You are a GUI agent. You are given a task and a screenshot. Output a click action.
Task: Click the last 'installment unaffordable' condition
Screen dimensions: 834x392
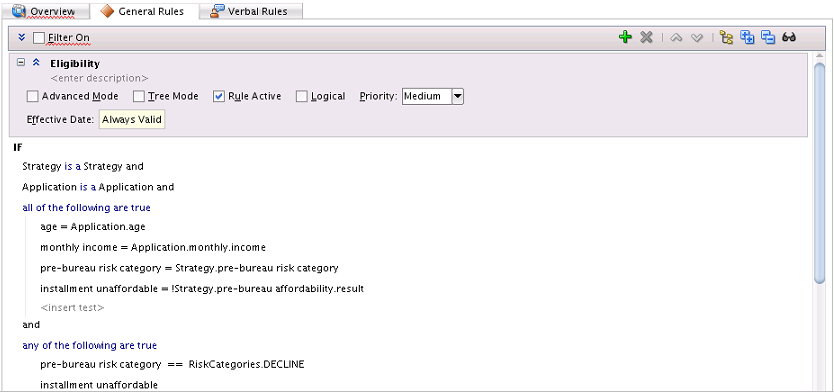[x=99, y=385]
